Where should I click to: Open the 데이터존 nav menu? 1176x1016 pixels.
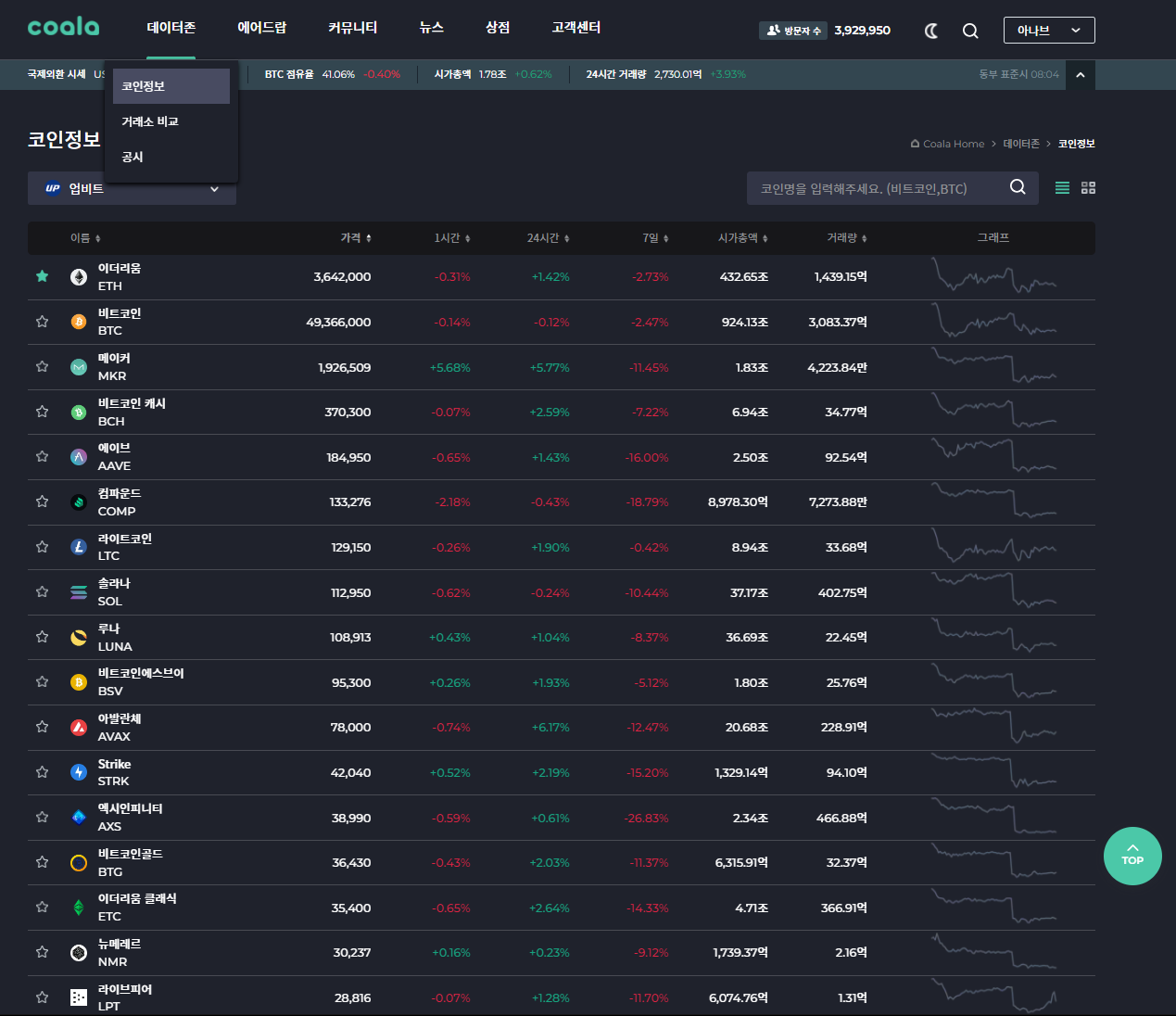[x=171, y=28]
